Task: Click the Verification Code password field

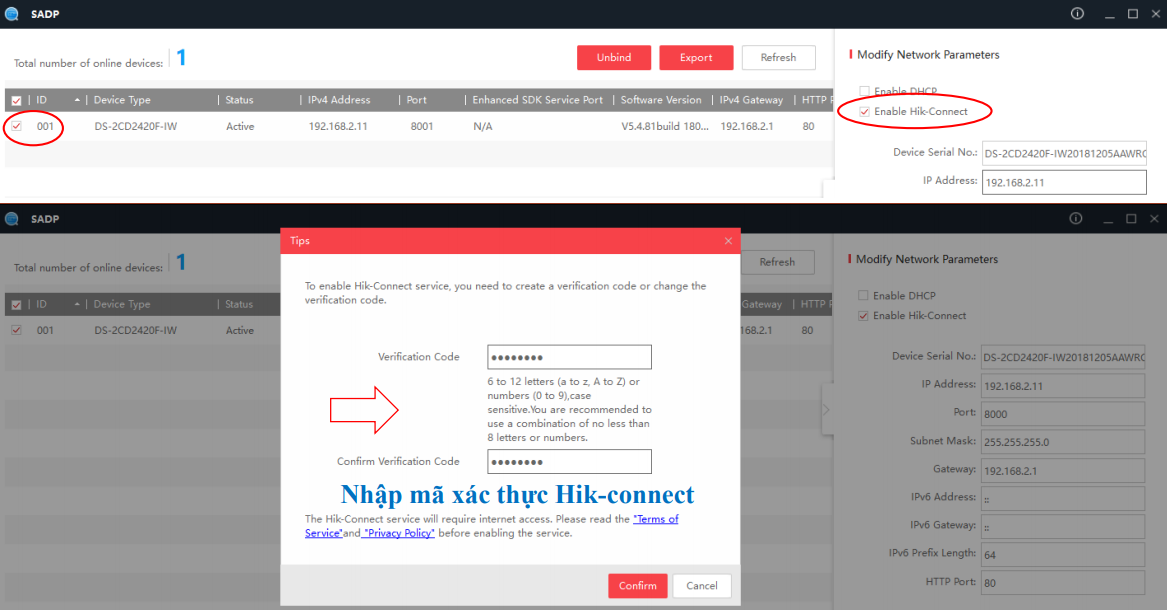Action: point(569,357)
